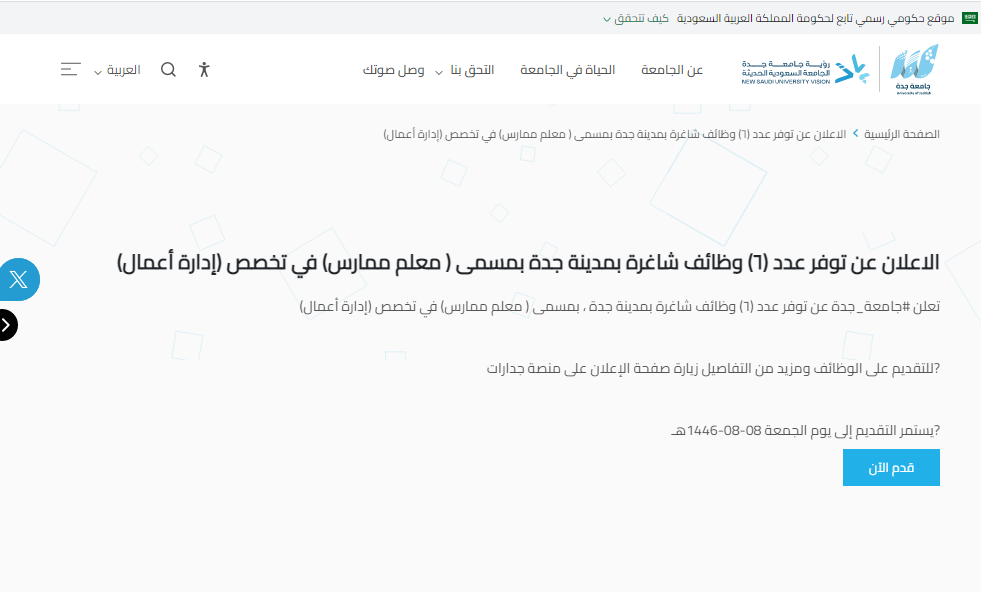Open the site search magnifier icon

click(168, 70)
